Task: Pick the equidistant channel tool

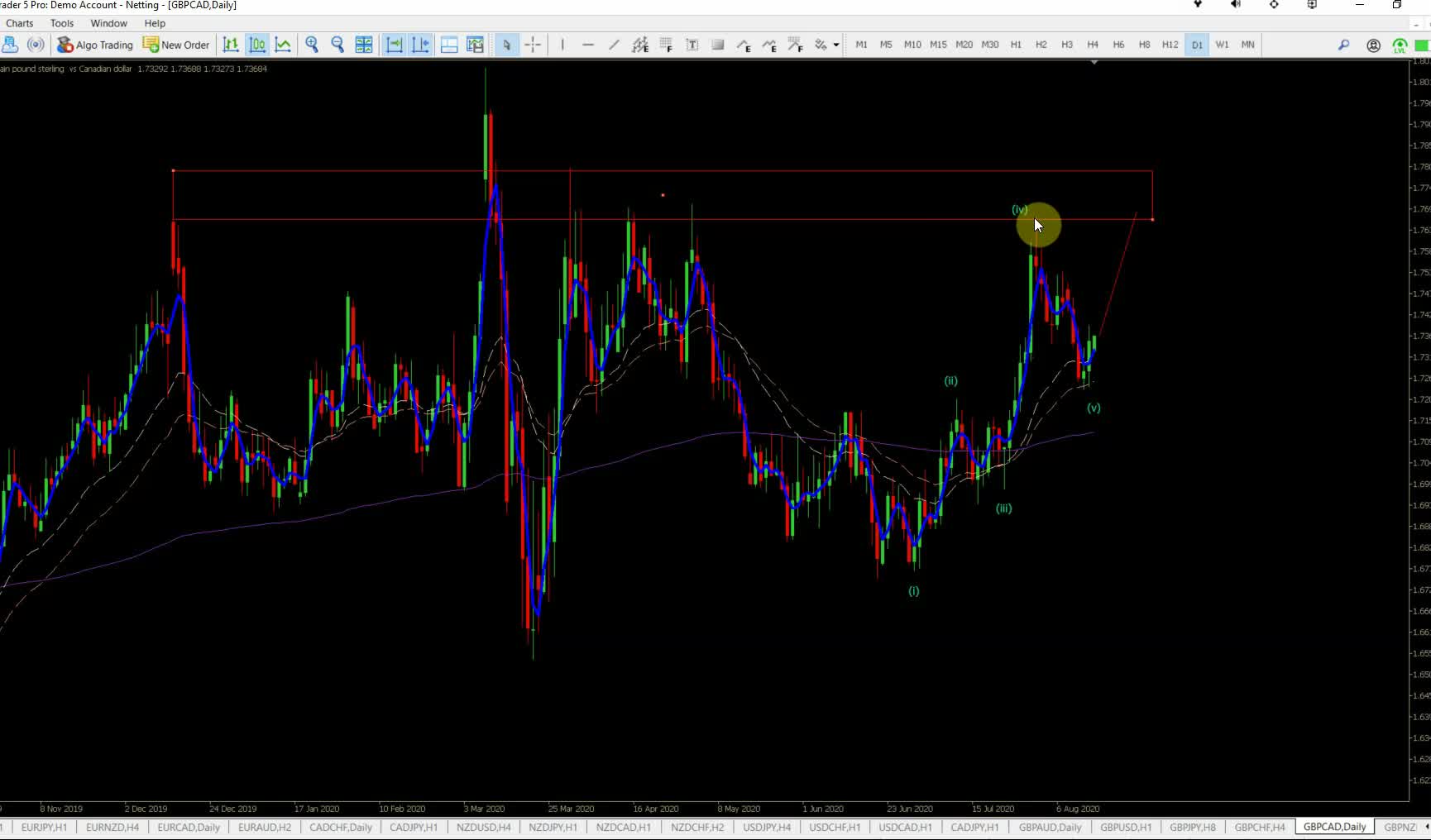Action: click(640, 45)
